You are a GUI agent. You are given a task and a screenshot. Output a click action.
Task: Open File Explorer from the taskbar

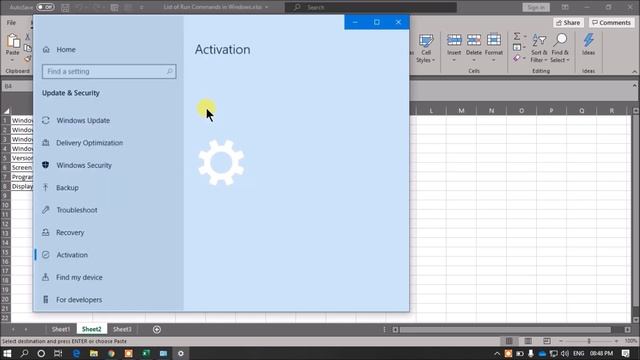pos(93,353)
